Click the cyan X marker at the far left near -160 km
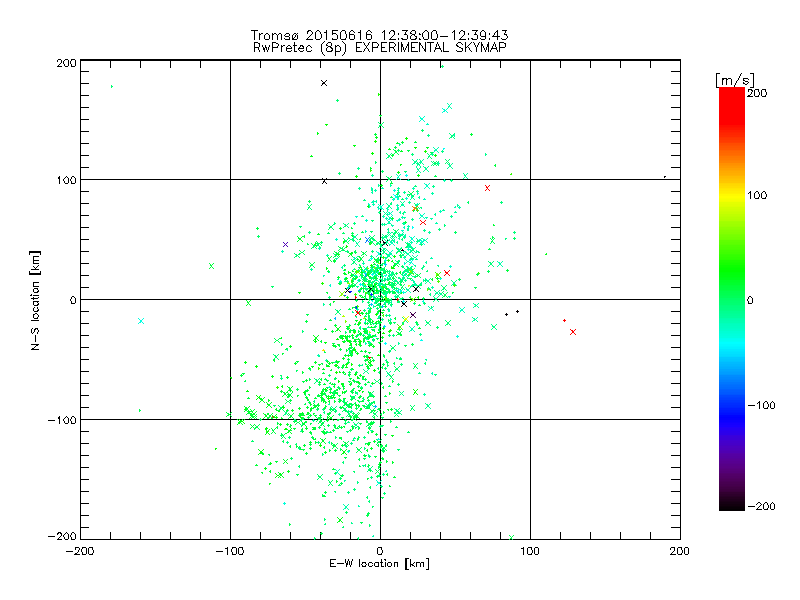 (141, 321)
